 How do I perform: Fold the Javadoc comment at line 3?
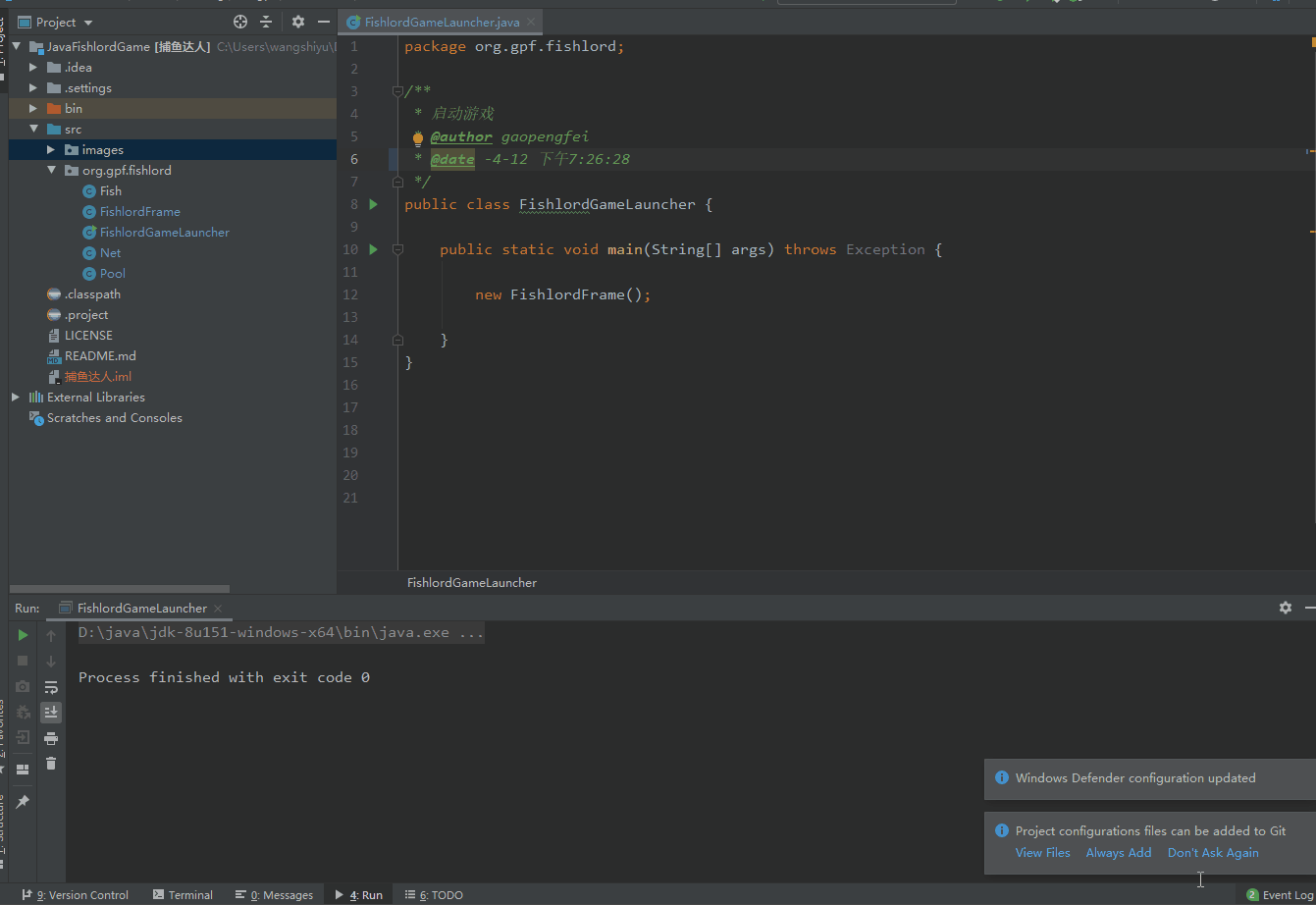coord(397,91)
